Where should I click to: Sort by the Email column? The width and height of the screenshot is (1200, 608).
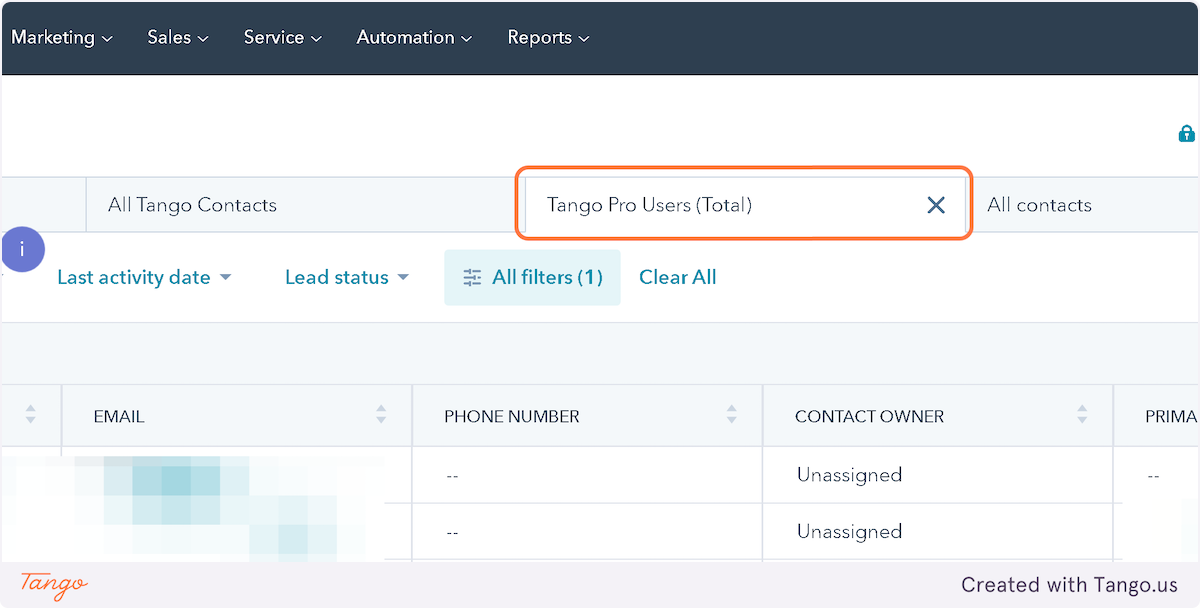(x=381, y=414)
